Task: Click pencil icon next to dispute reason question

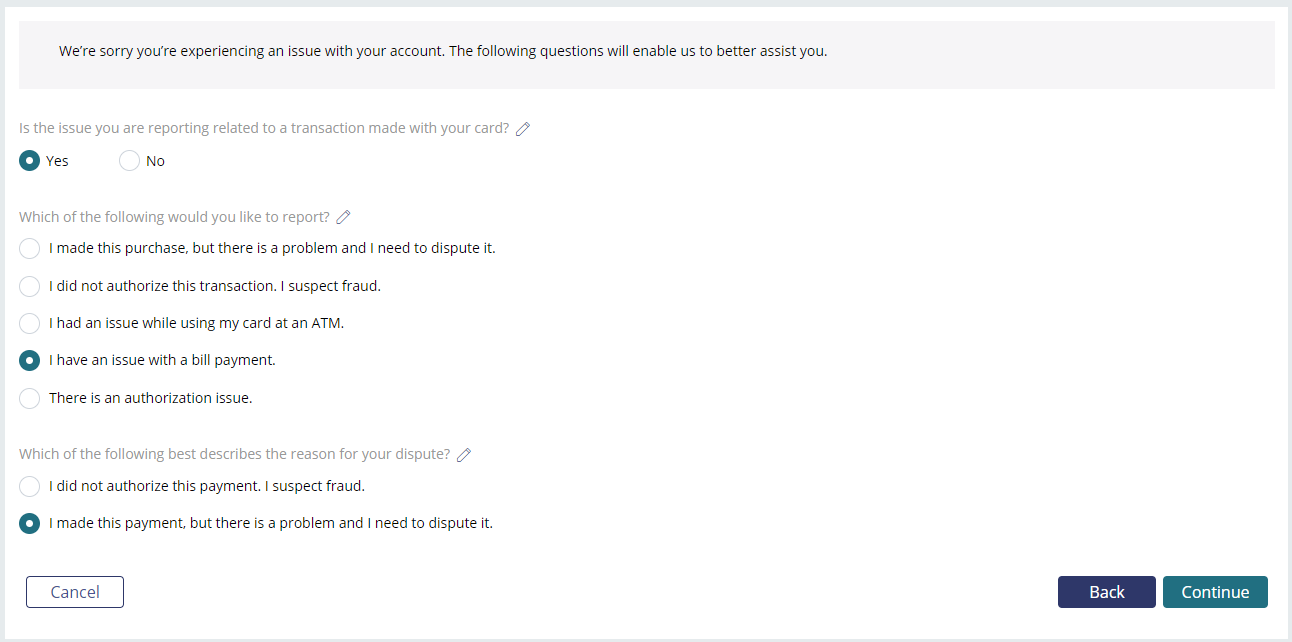Action: (464, 455)
